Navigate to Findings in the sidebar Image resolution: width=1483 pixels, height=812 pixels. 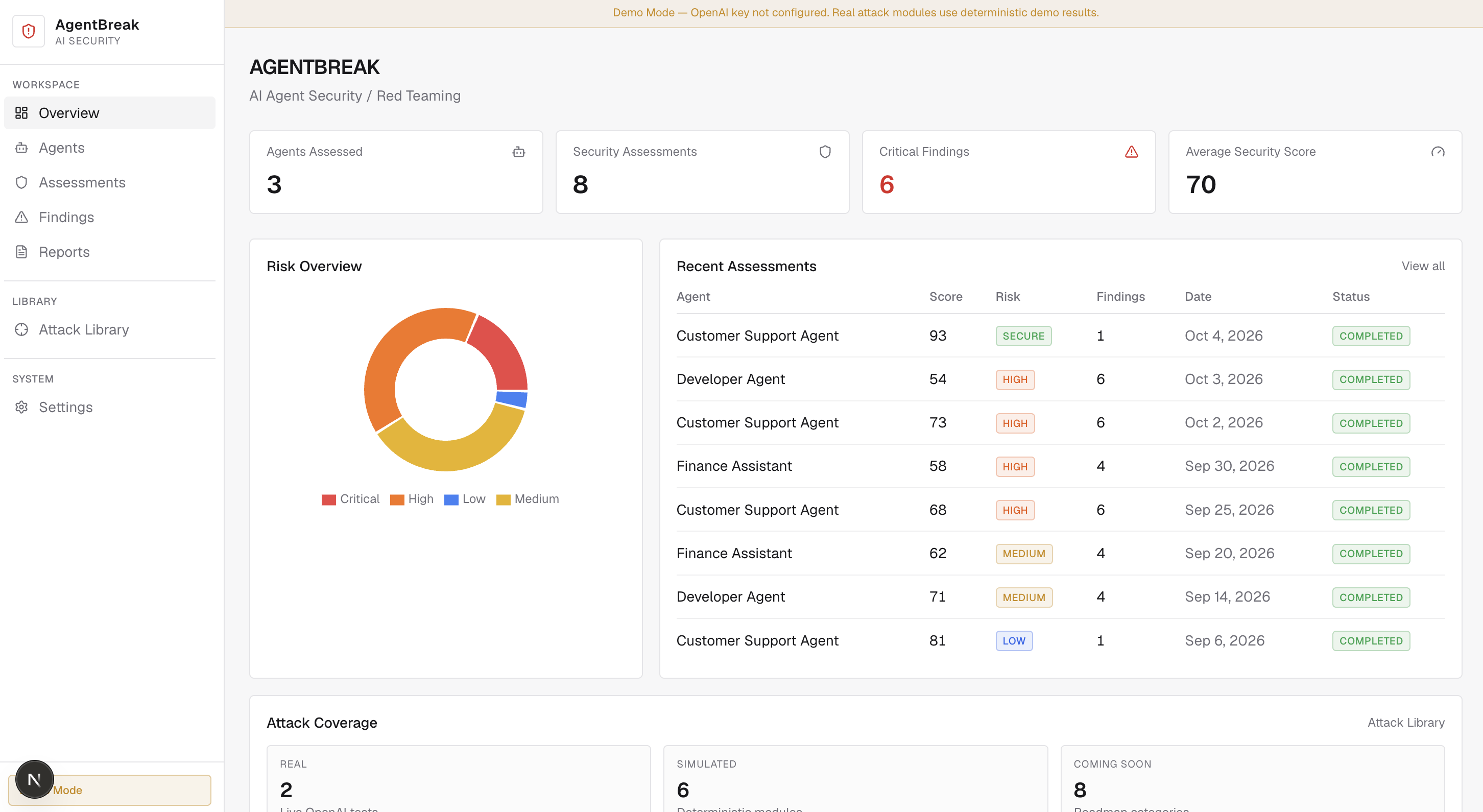[x=109, y=217]
